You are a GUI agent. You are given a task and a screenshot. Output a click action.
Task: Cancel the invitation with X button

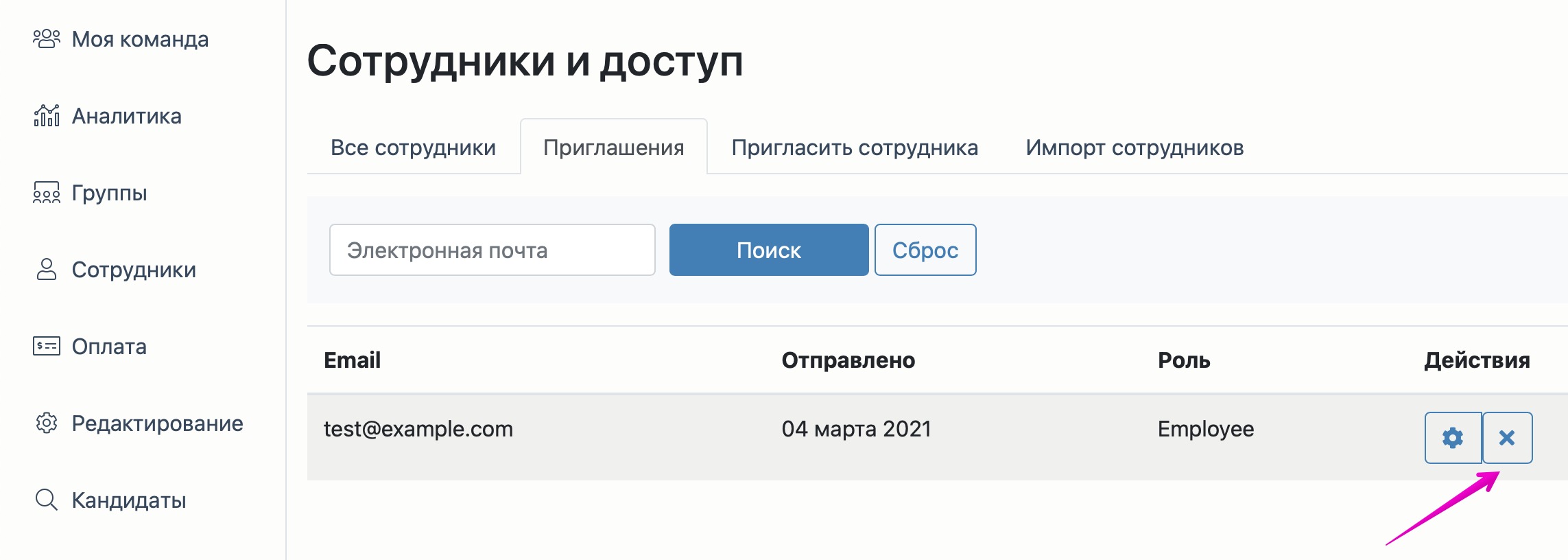[1507, 438]
